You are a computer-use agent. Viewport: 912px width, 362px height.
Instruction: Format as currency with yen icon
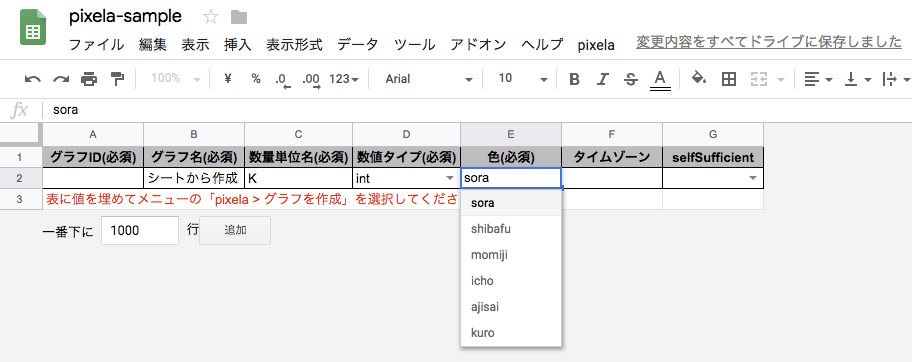(228, 79)
